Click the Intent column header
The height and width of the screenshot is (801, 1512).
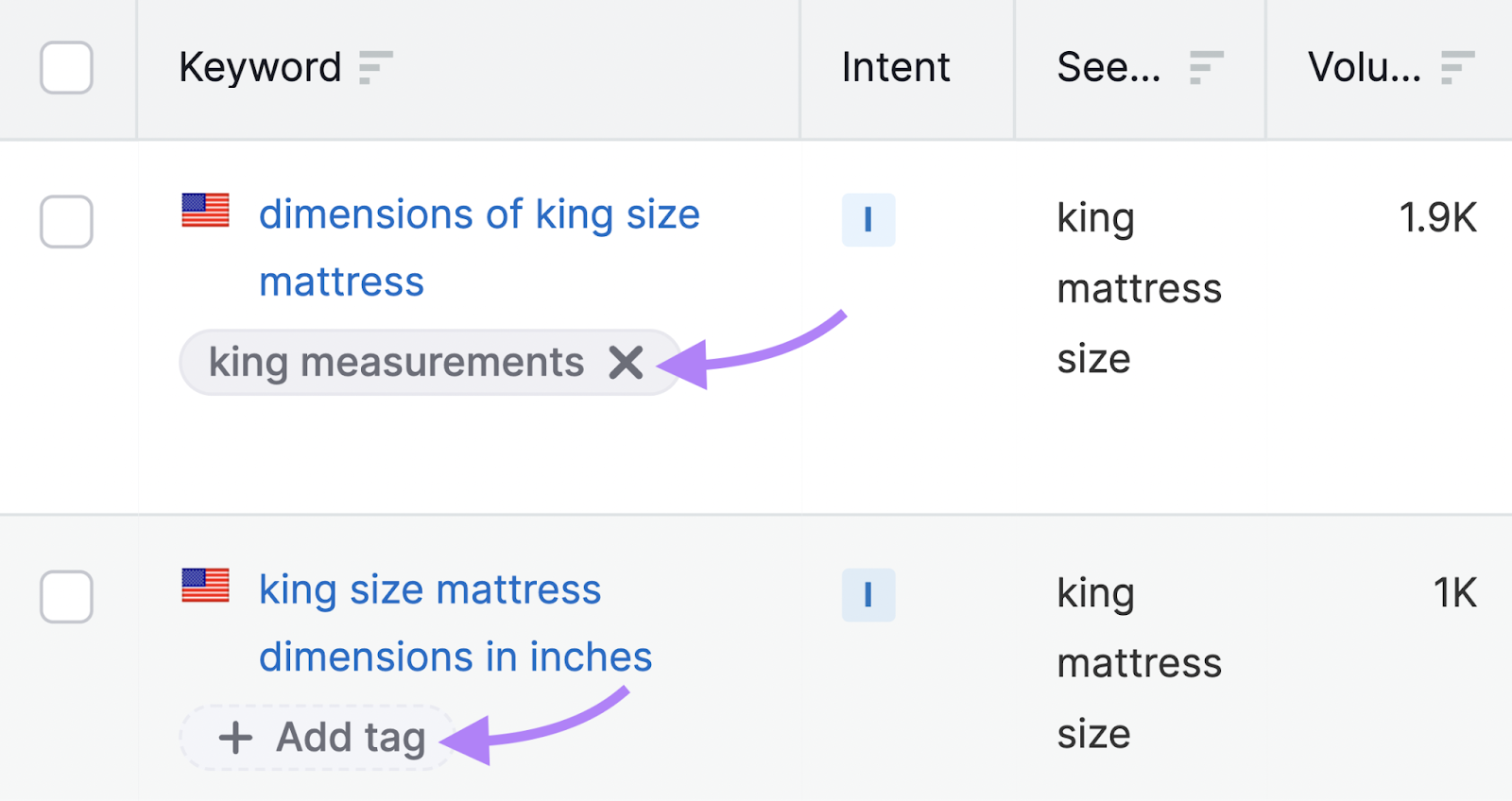895,68
